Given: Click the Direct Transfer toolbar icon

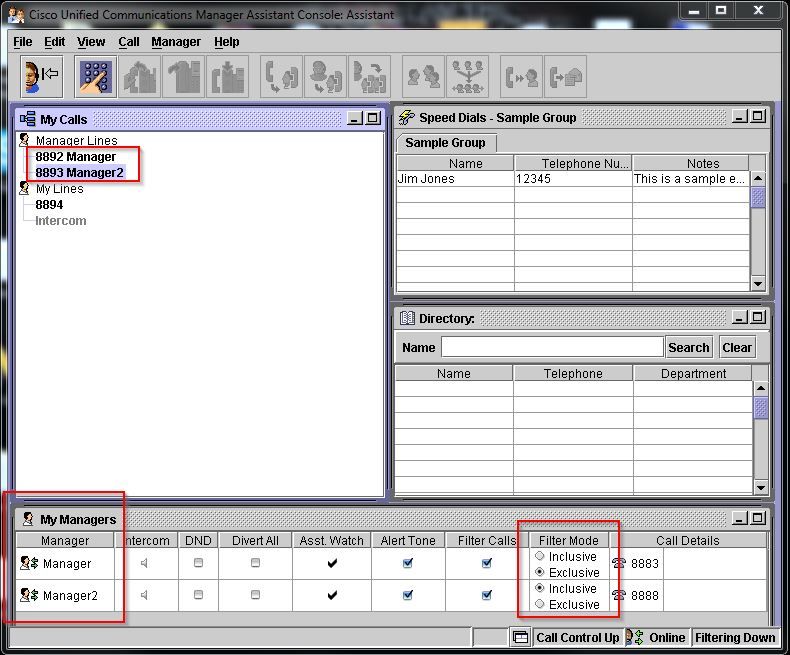Looking at the screenshot, I should [x=369, y=77].
